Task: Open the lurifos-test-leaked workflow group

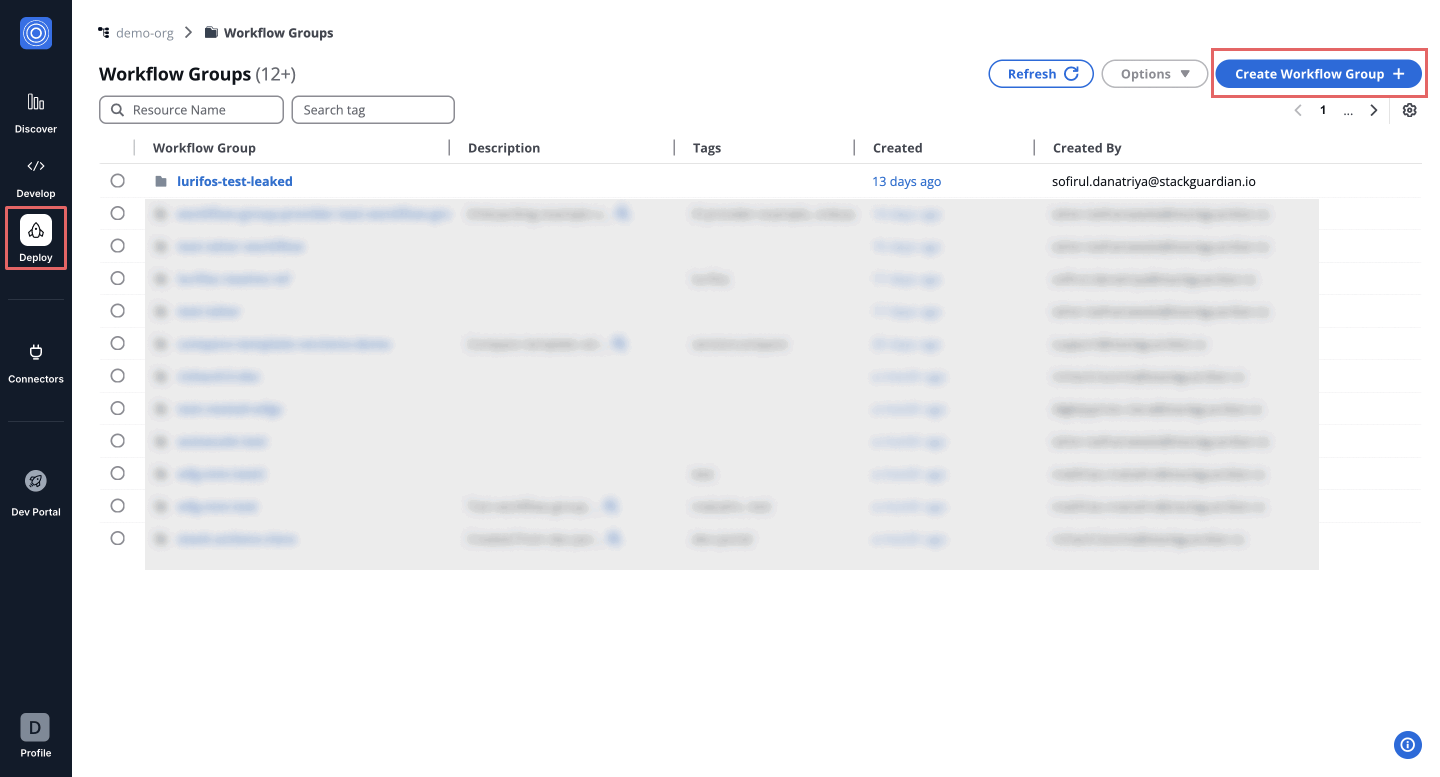Action: pos(235,182)
